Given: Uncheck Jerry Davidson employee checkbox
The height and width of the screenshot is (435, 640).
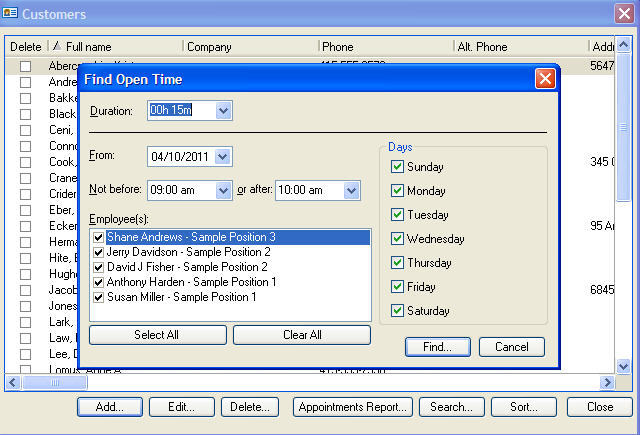Looking at the screenshot, I should point(98,252).
